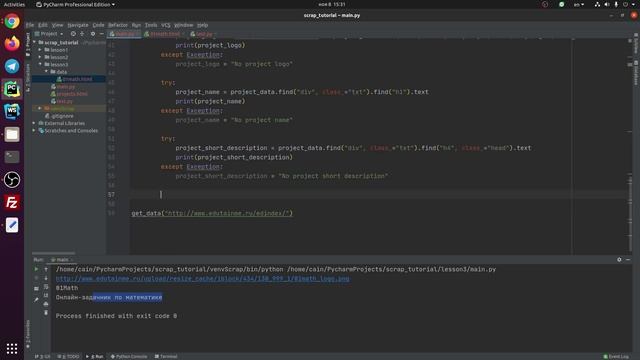Launch Google Chrome from the dock

[x=12, y=21]
